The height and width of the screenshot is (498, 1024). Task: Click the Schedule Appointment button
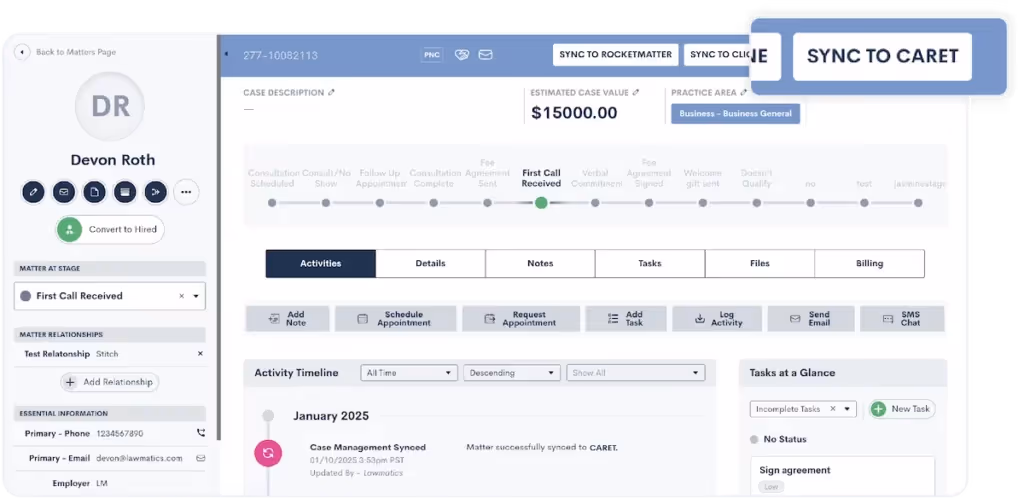(396, 319)
